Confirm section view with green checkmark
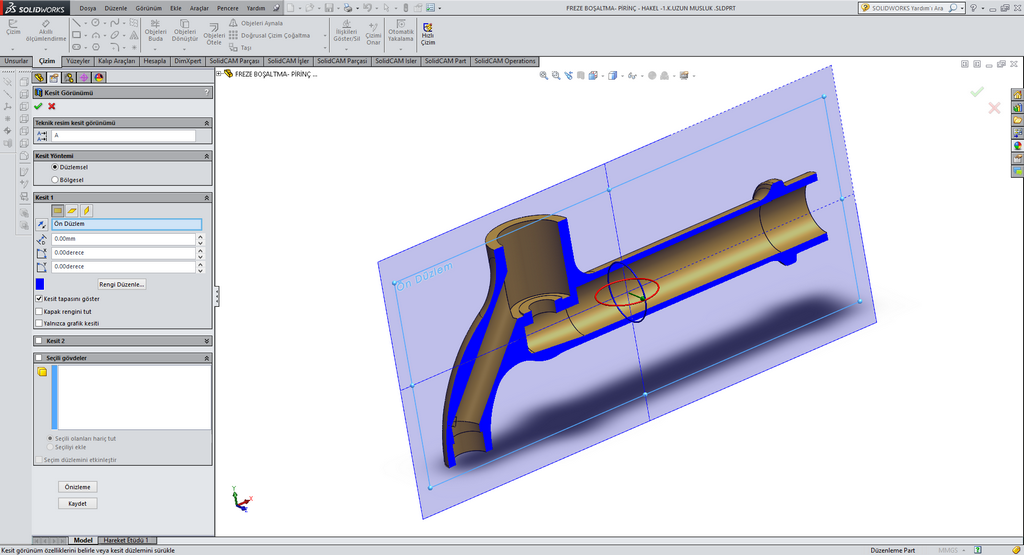 coord(38,106)
